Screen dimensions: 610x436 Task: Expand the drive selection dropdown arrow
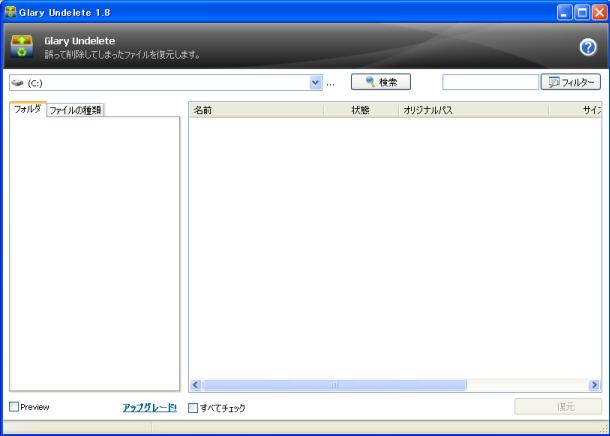tap(316, 82)
